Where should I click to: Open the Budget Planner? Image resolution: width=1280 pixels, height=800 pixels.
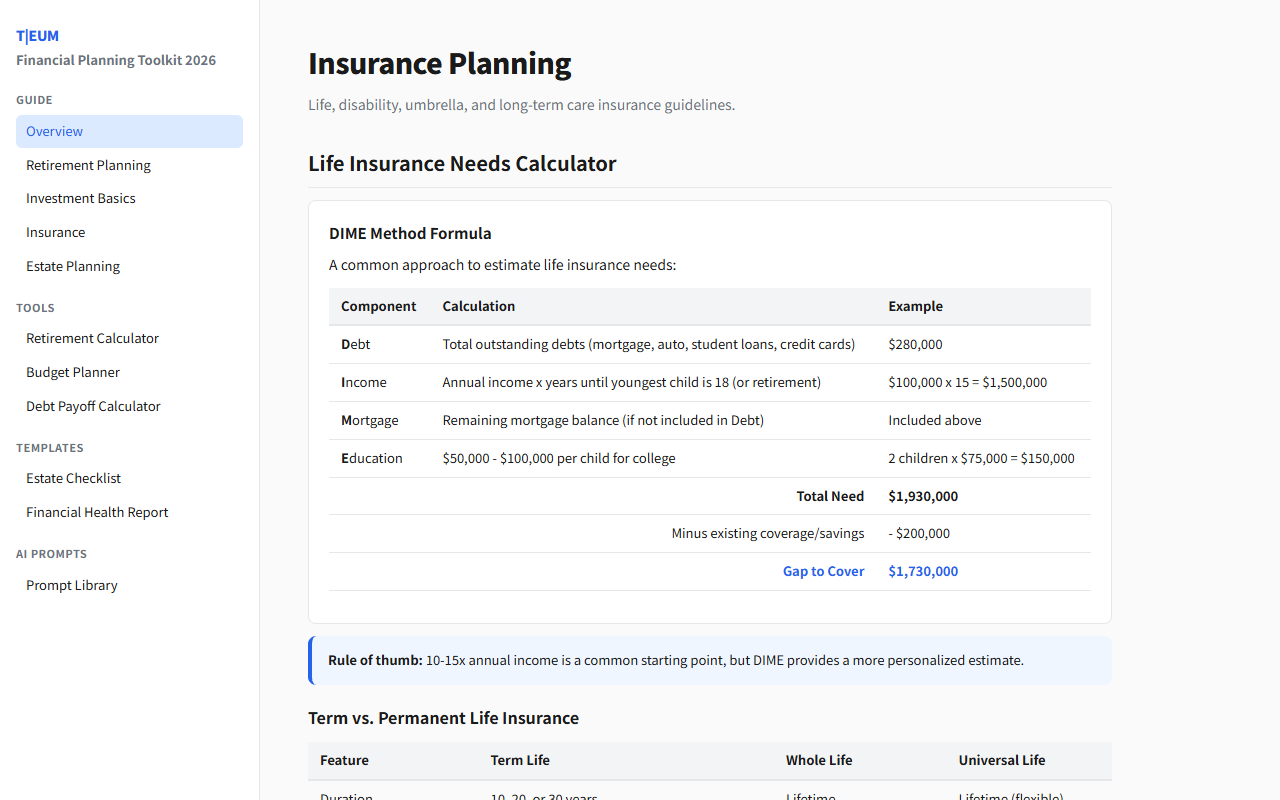point(72,372)
